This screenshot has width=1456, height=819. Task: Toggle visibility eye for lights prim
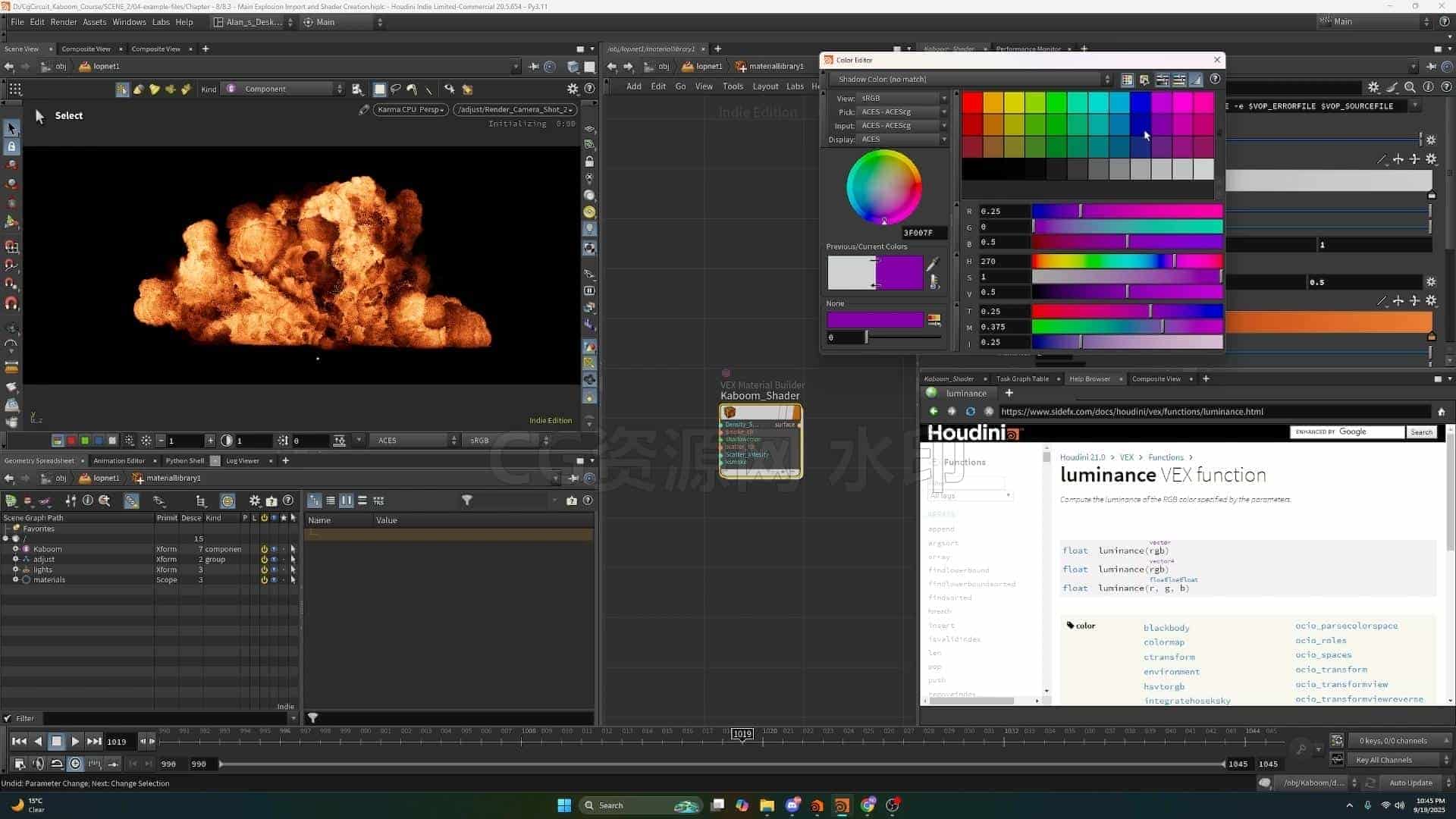tap(274, 570)
